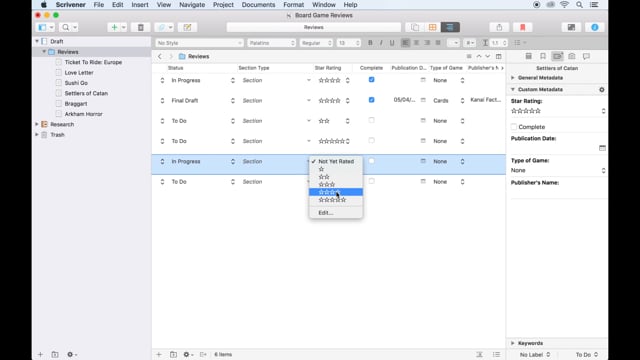Image resolution: width=640 pixels, height=360 pixels.
Task: Open Palatino font dropdown
Action: pos(271,43)
